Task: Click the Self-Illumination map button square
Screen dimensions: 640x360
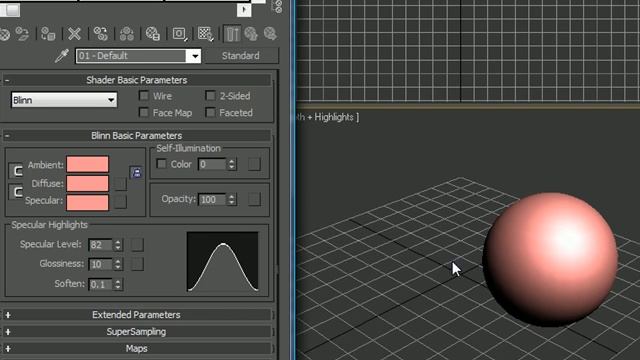Action: [x=254, y=164]
